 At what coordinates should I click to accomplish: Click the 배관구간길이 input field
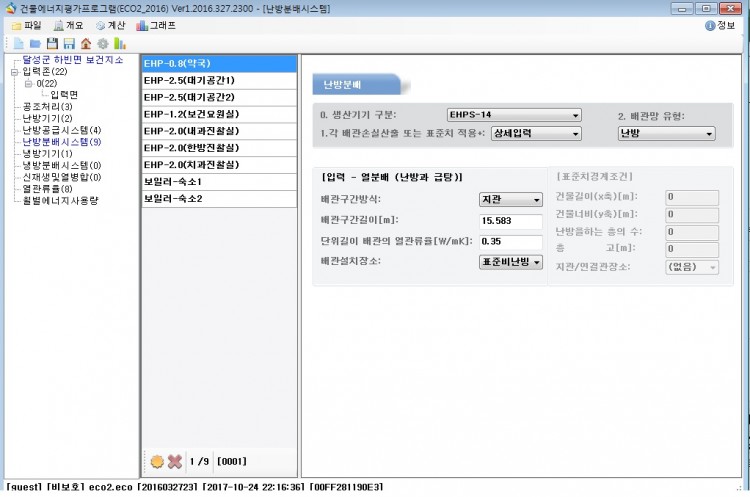point(510,220)
